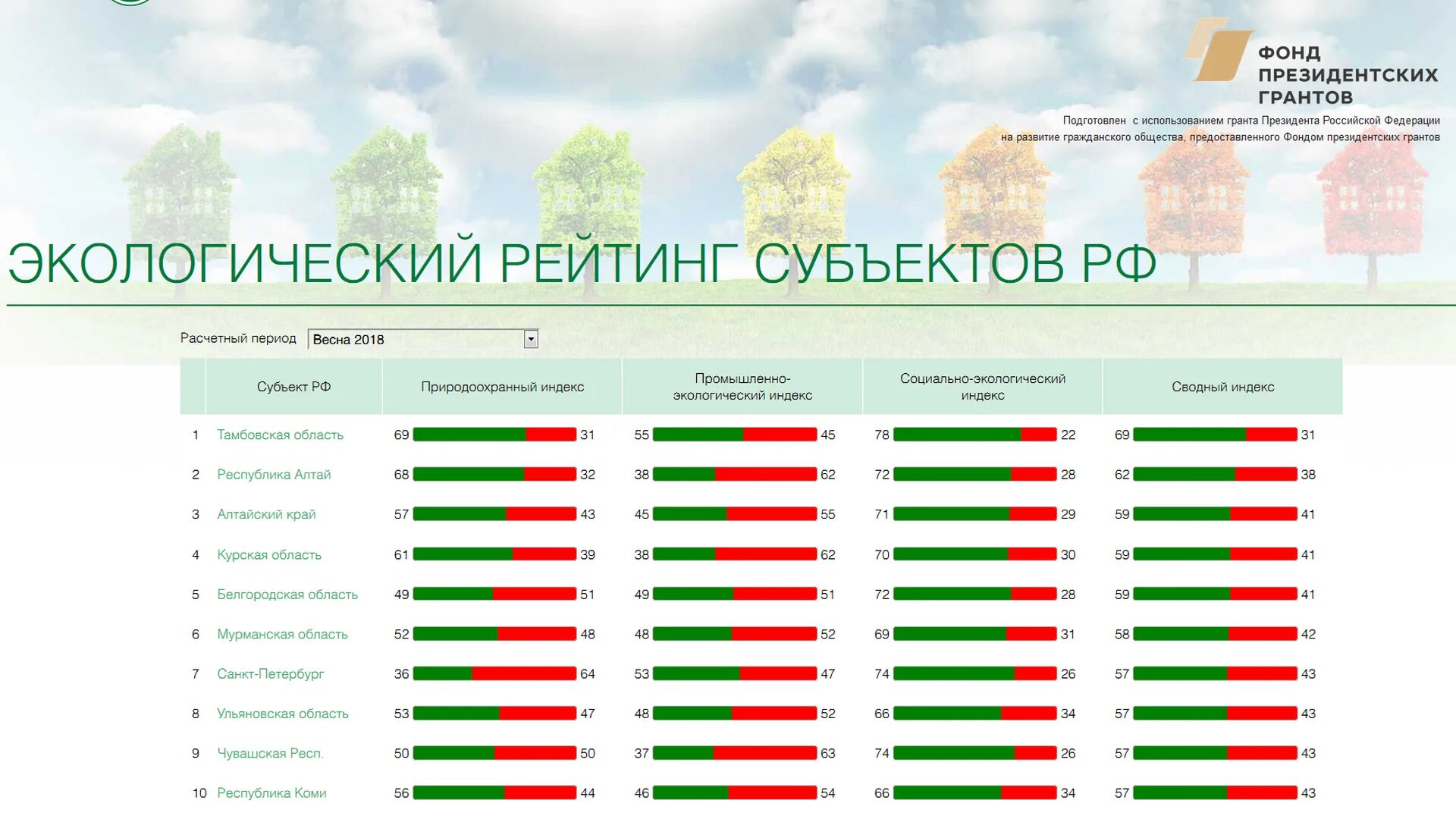The height and width of the screenshot is (819, 1456).
Task: Sort by Промышленно-экологический индекс header
Action: 742,387
